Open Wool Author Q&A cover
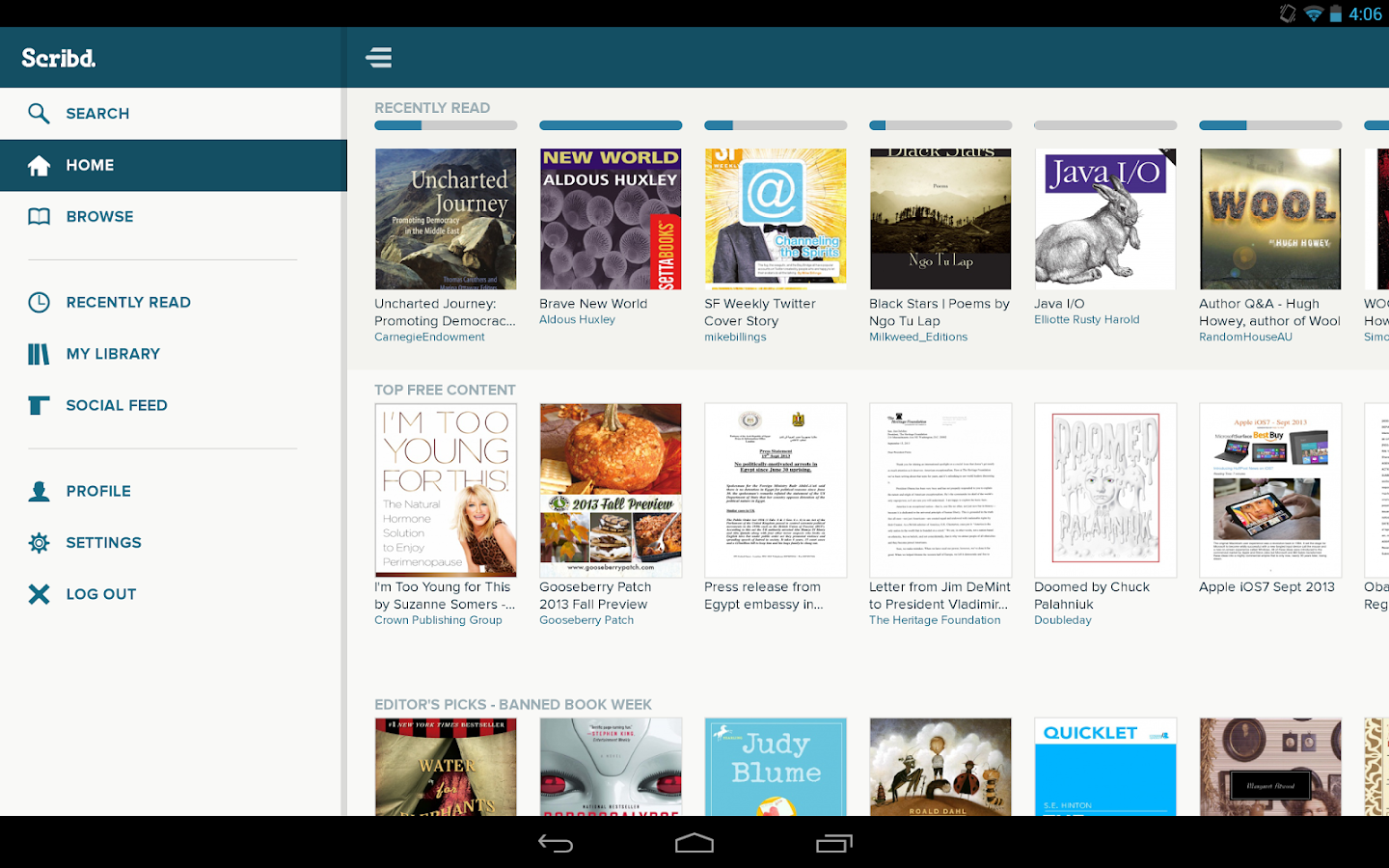This screenshot has width=1389, height=868. pos(1270,219)
